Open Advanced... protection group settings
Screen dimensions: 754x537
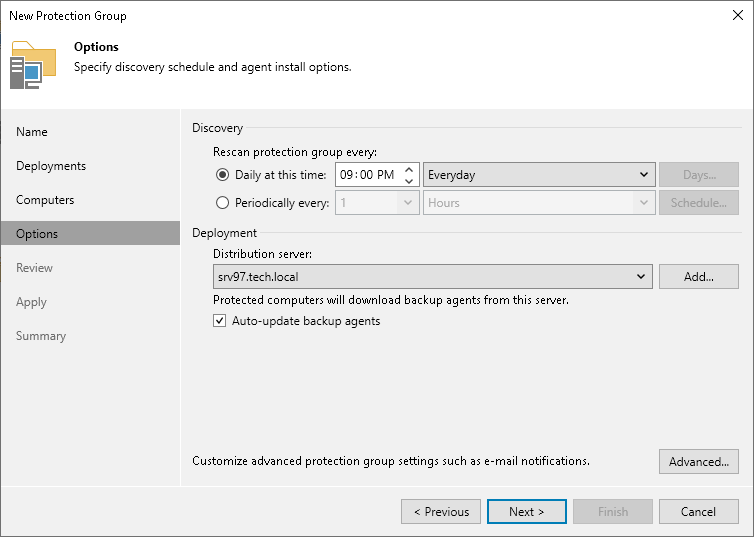[699, 462]
